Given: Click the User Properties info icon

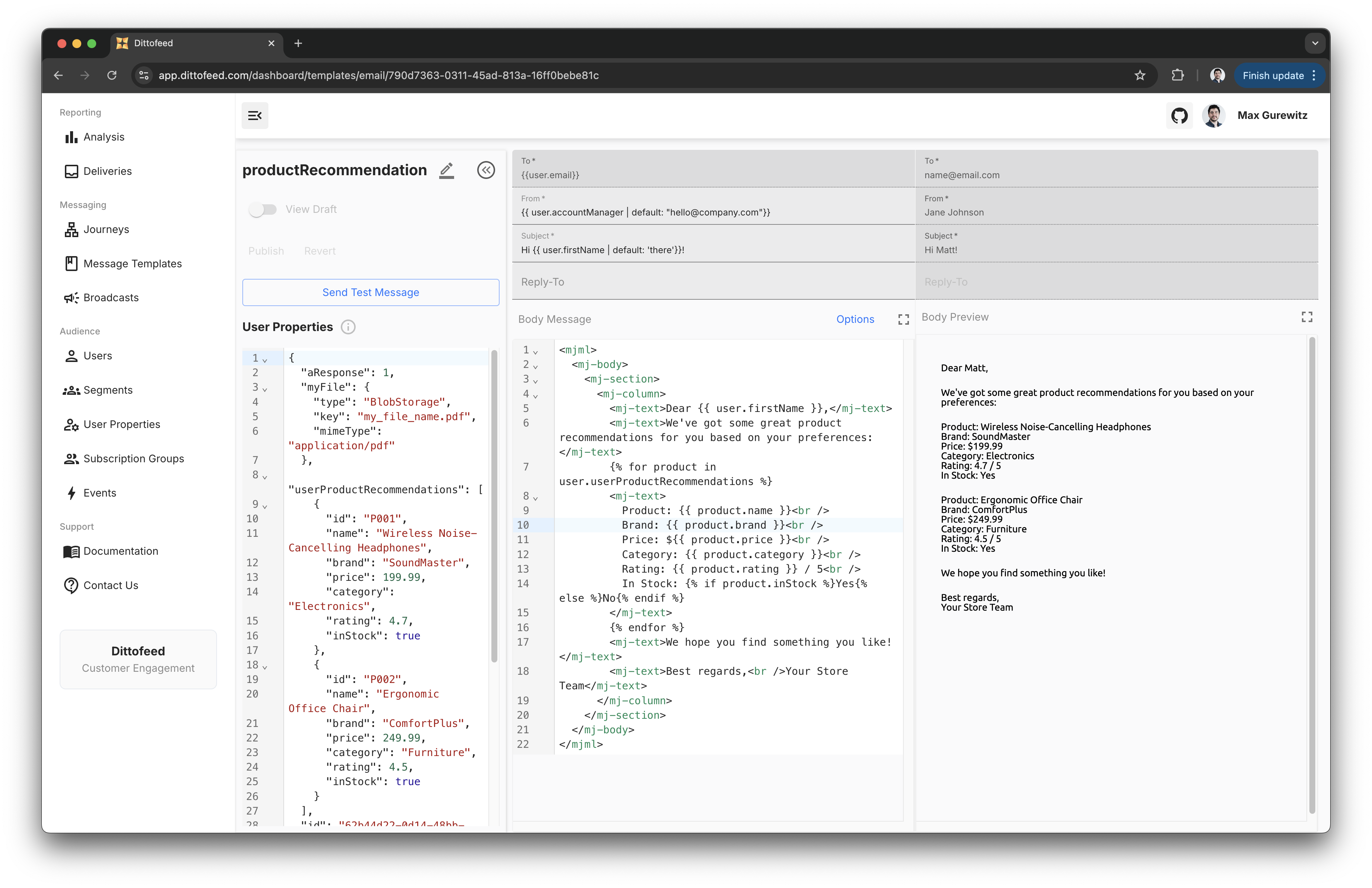Looking at the screenshot, I should tap(348, 327).
